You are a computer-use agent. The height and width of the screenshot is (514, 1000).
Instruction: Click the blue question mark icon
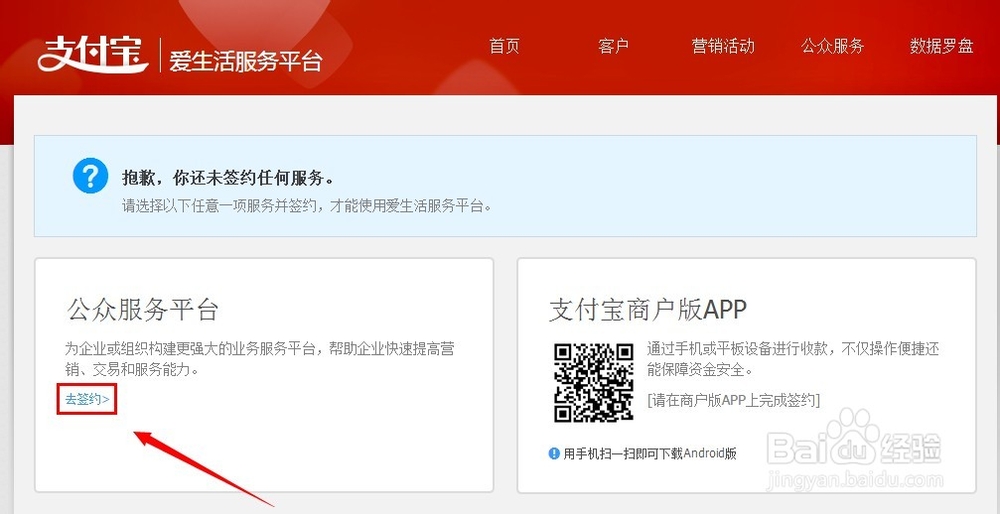[91, 175]
